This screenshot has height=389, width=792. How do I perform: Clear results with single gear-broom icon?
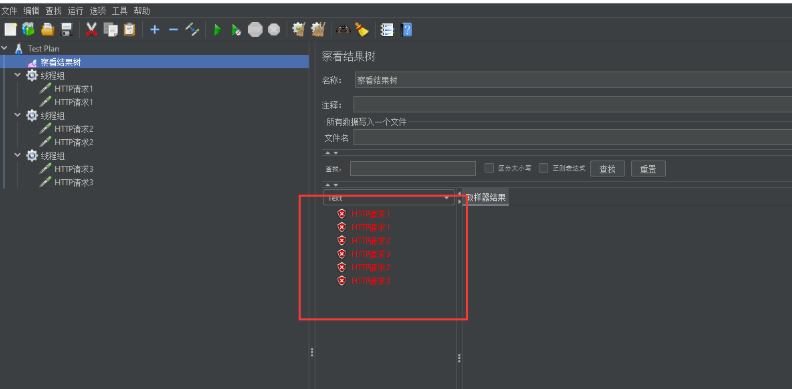pos(299,30)
